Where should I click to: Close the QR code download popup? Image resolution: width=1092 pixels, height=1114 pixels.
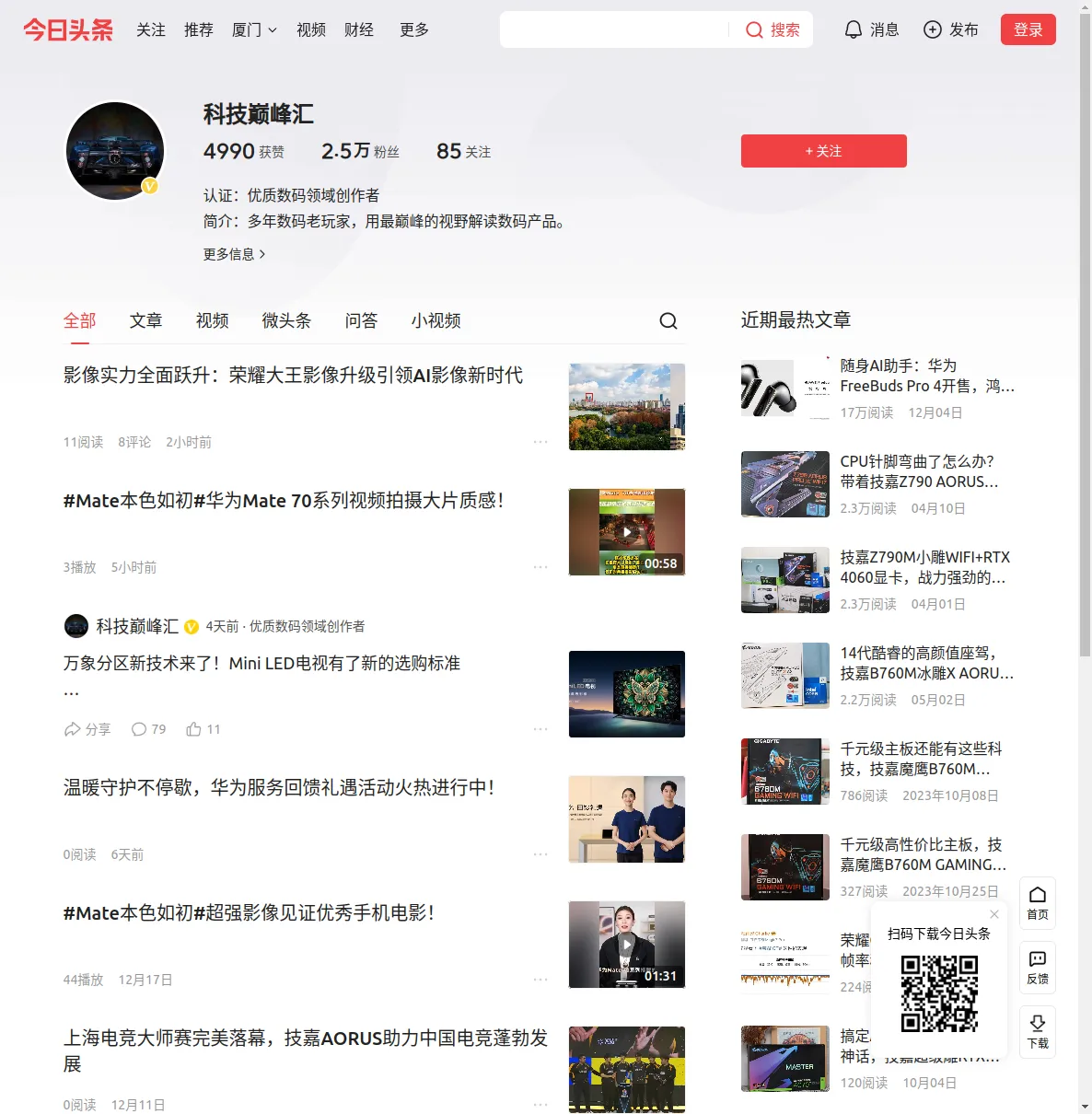click(994, 914)
